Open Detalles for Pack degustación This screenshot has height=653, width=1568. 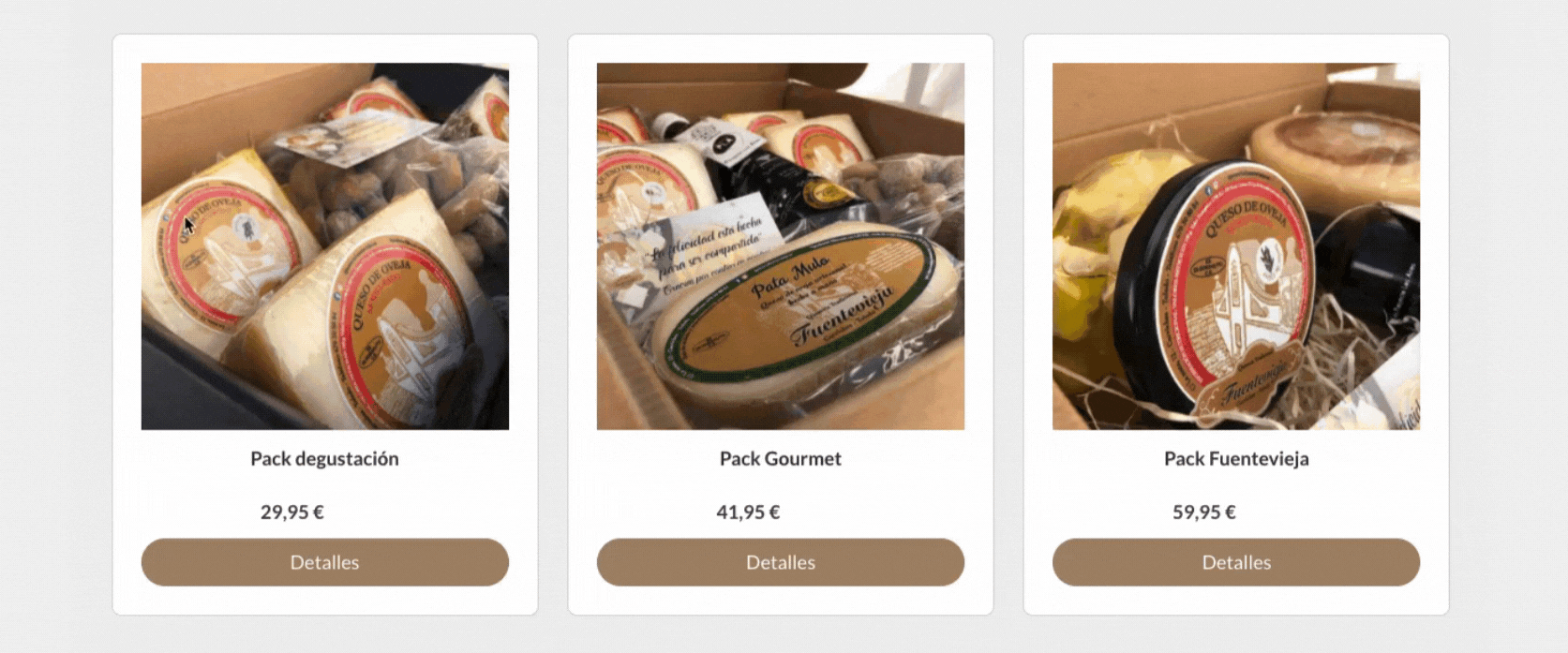324,562
